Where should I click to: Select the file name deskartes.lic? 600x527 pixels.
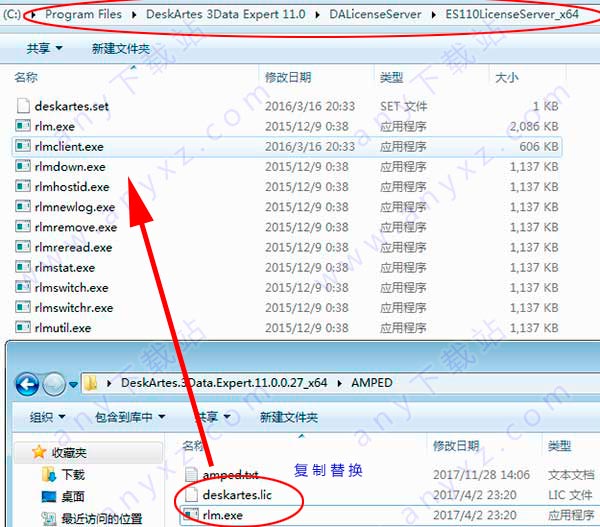click(x=237, y=495)
